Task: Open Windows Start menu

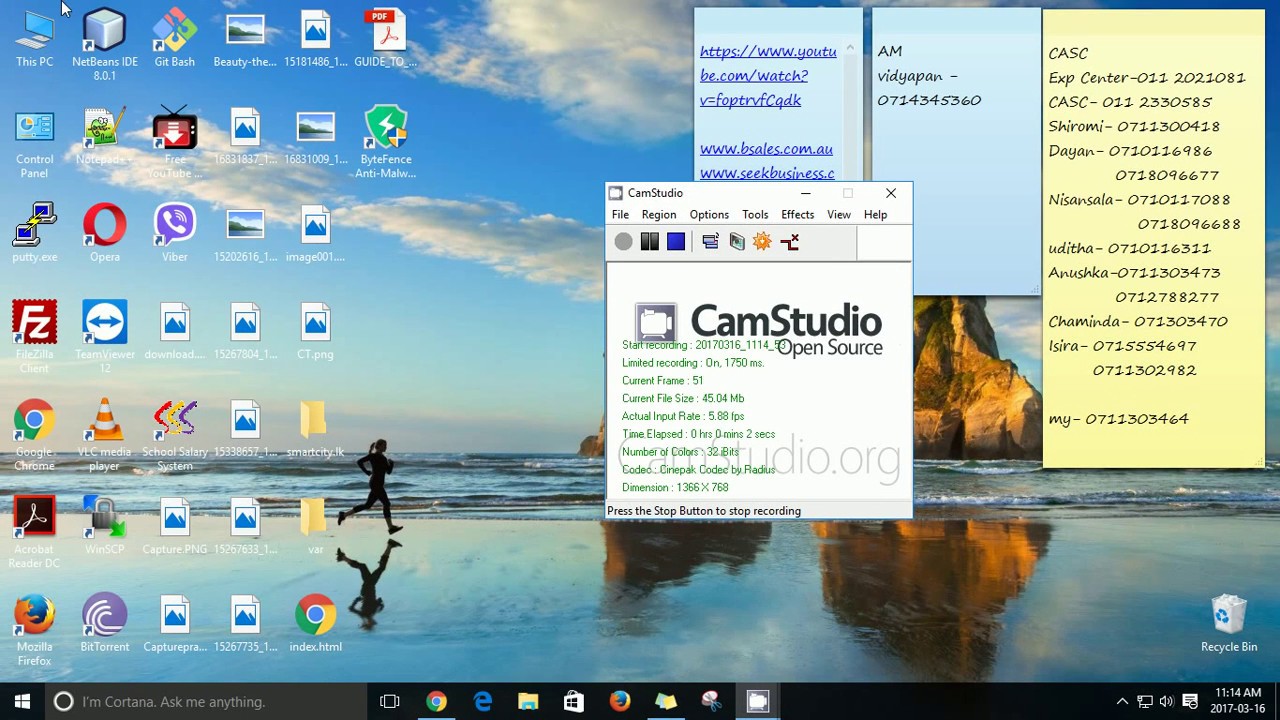Action: (x=23, y=702)
